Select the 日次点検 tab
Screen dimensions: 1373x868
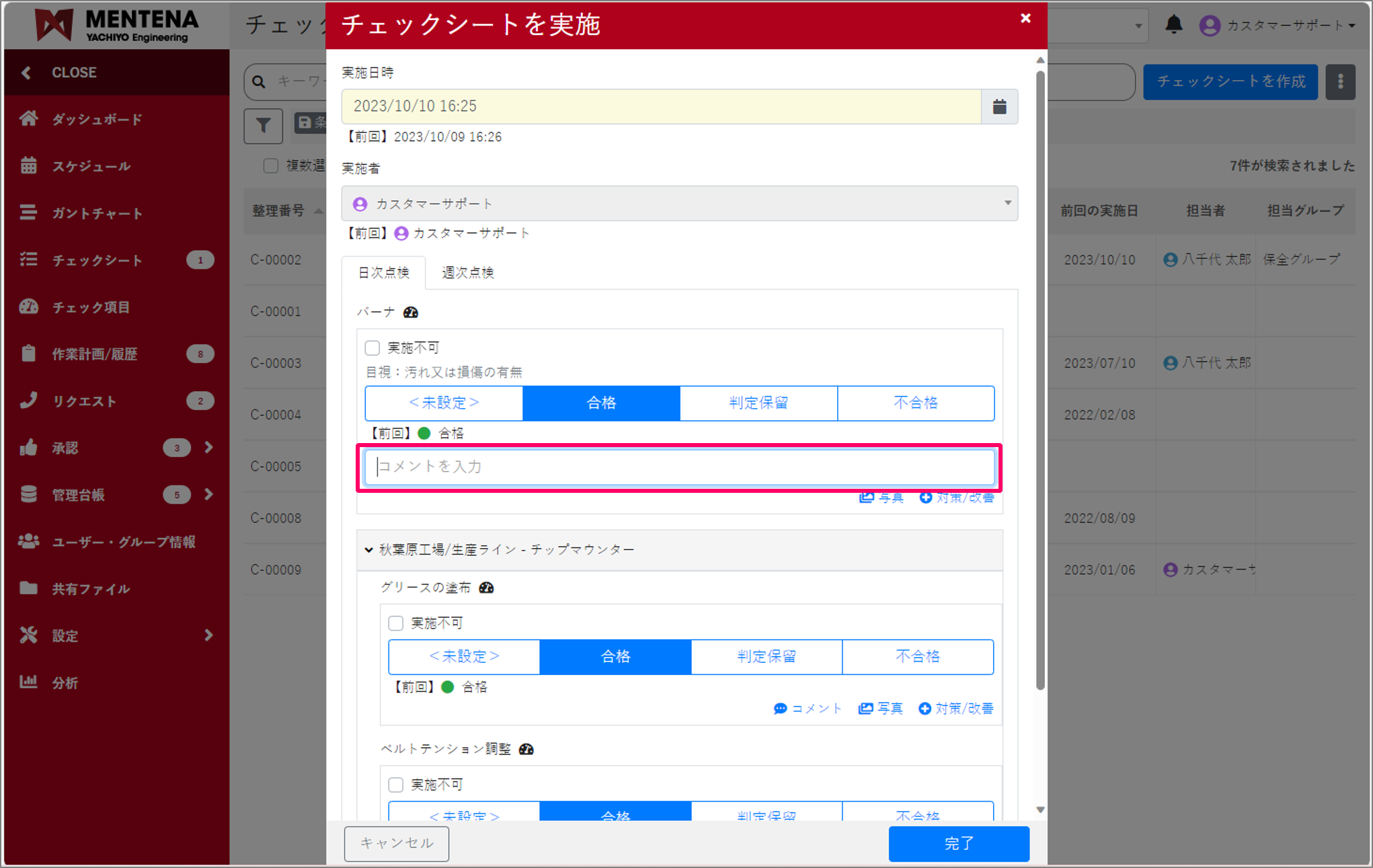[383, 272]
